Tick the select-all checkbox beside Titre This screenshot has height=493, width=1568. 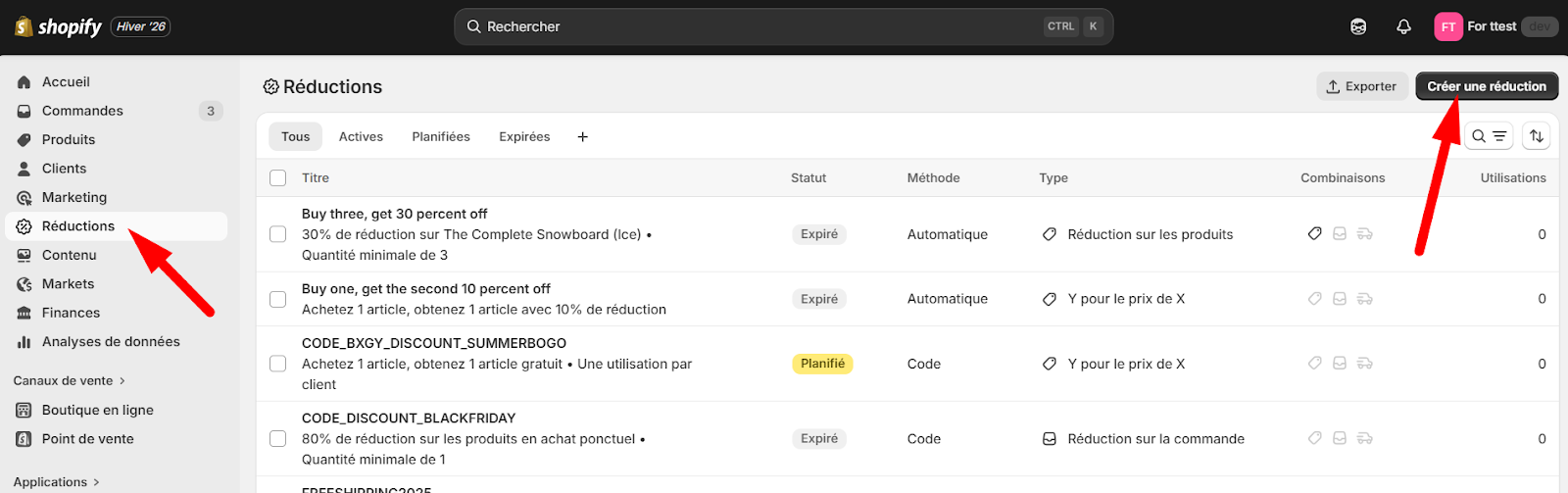pos(278,177)
